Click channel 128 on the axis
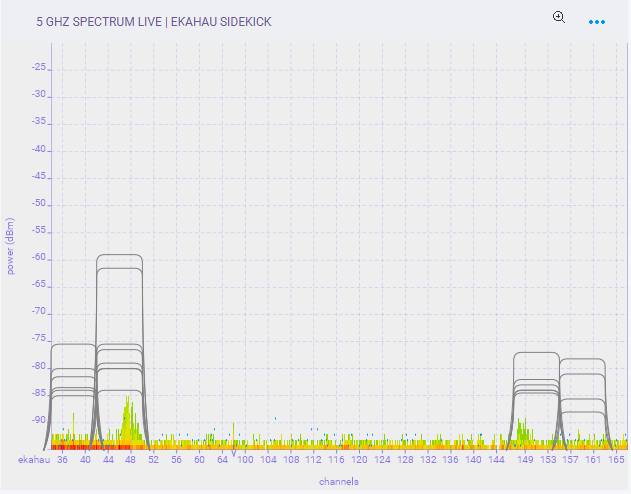The width and height of the screenshot is (631, 494). pyautogui.click(x=405, y=459)
